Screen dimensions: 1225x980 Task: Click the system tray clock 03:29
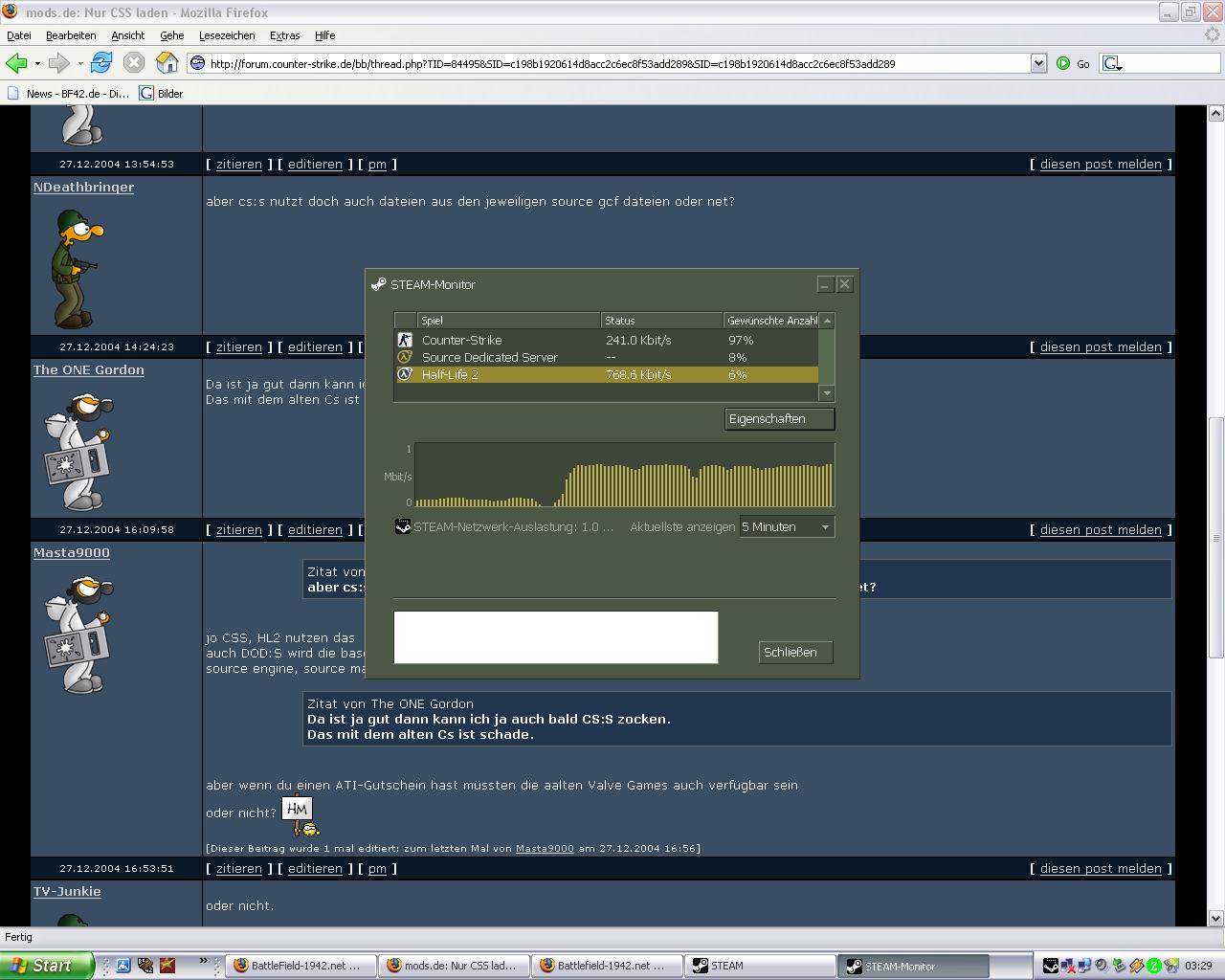(x=1198, y=966)
